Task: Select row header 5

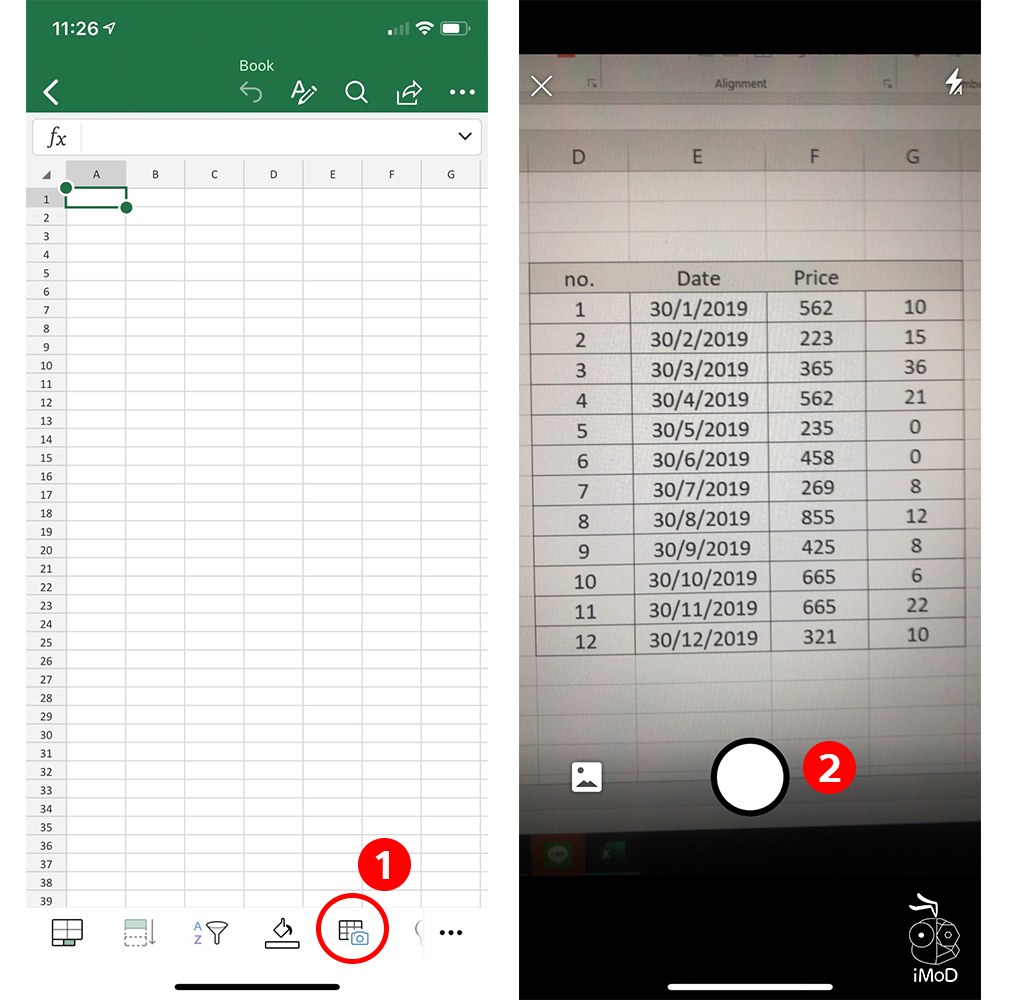Action: [45, 273]
